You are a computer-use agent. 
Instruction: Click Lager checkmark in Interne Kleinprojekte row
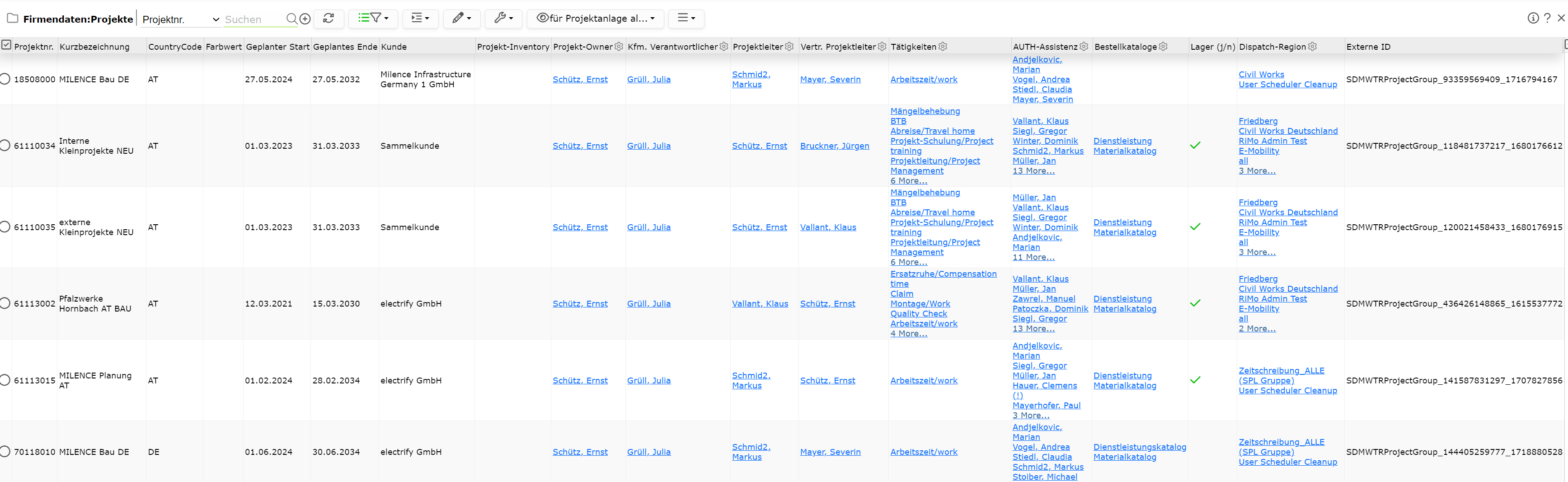pos(1196,145)
